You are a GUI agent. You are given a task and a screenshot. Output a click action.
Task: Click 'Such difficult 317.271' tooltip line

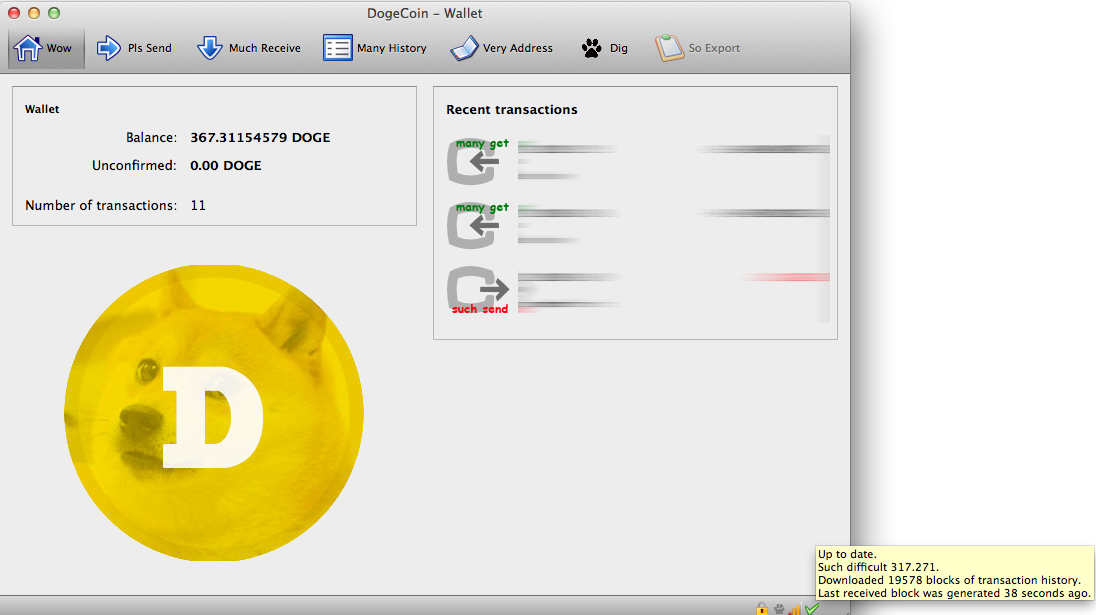pyautogui.click(x=879, y=567)
